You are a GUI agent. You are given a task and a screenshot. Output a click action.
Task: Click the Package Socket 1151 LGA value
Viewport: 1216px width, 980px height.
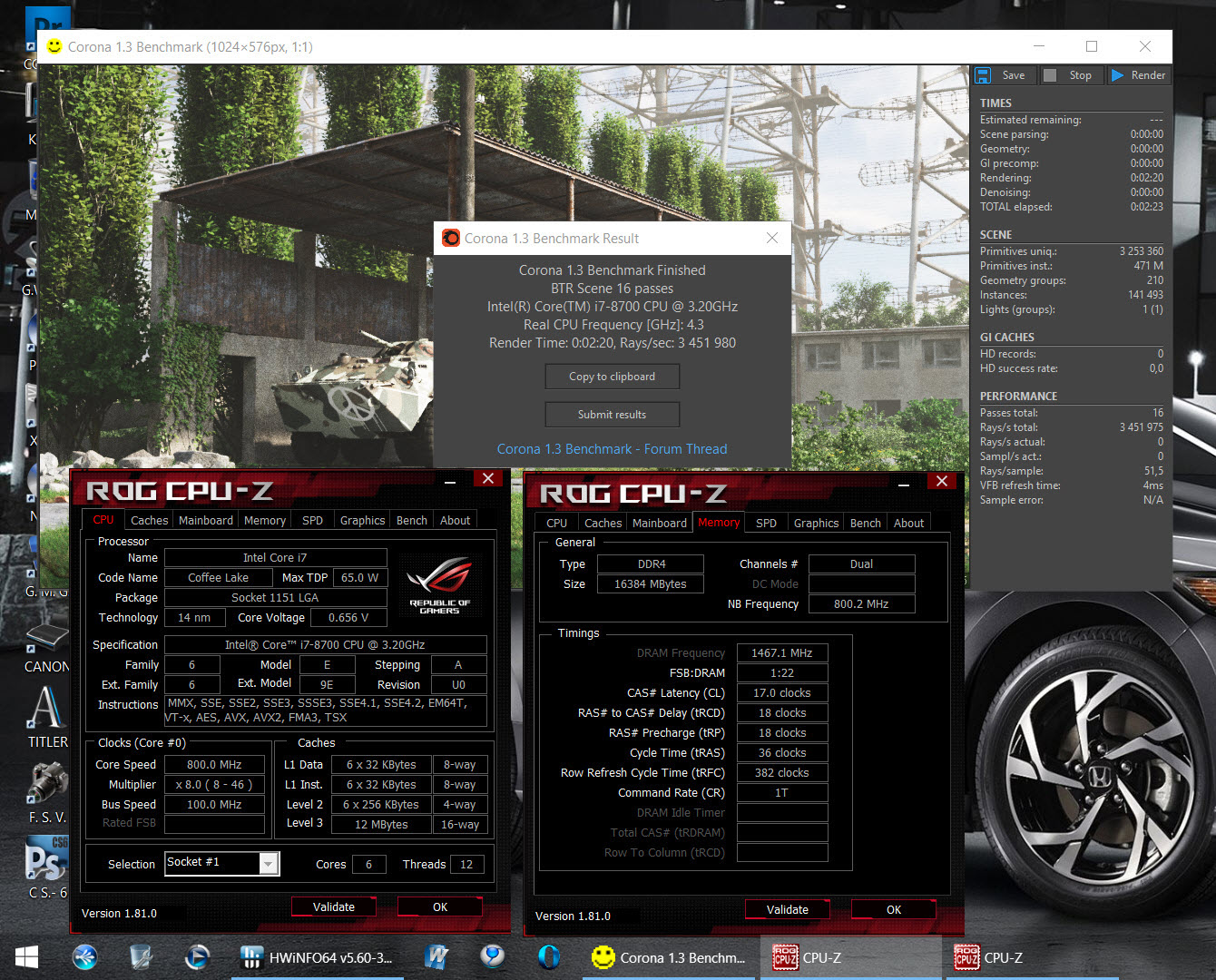(x=275, y=598)
